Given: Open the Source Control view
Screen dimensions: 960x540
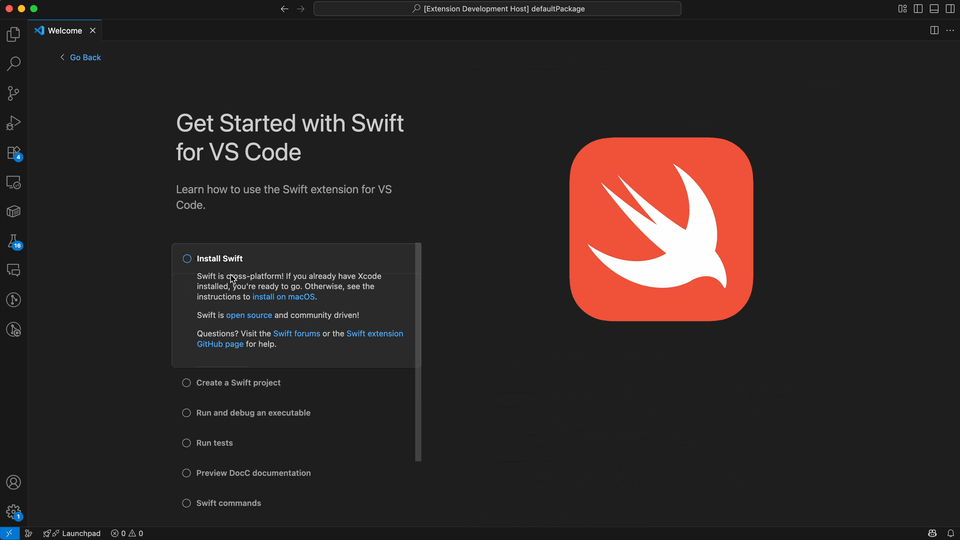Looking at the screenshot, I should (x=13, y=93).
